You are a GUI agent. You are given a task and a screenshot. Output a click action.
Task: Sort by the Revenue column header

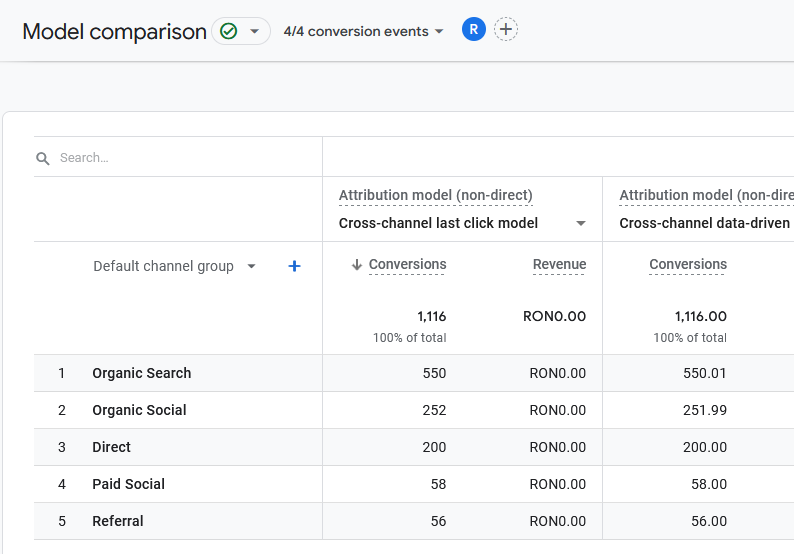[559, 264]
